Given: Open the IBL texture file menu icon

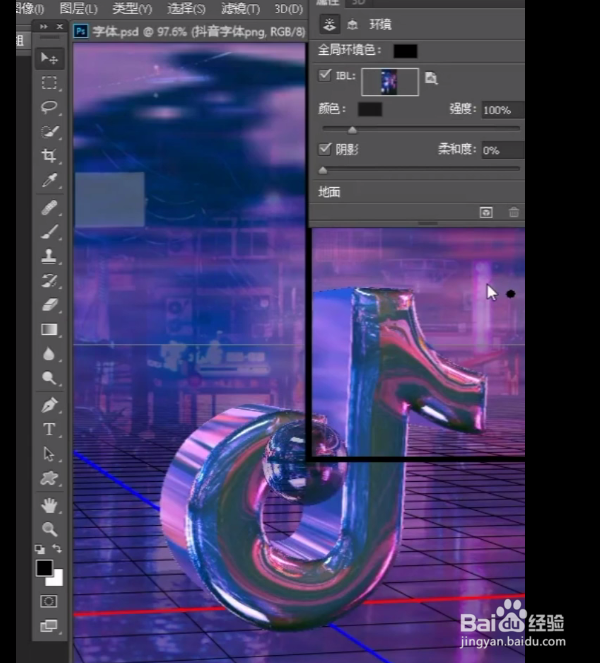Looking at the screenshot, I should (x=431, y=78).
